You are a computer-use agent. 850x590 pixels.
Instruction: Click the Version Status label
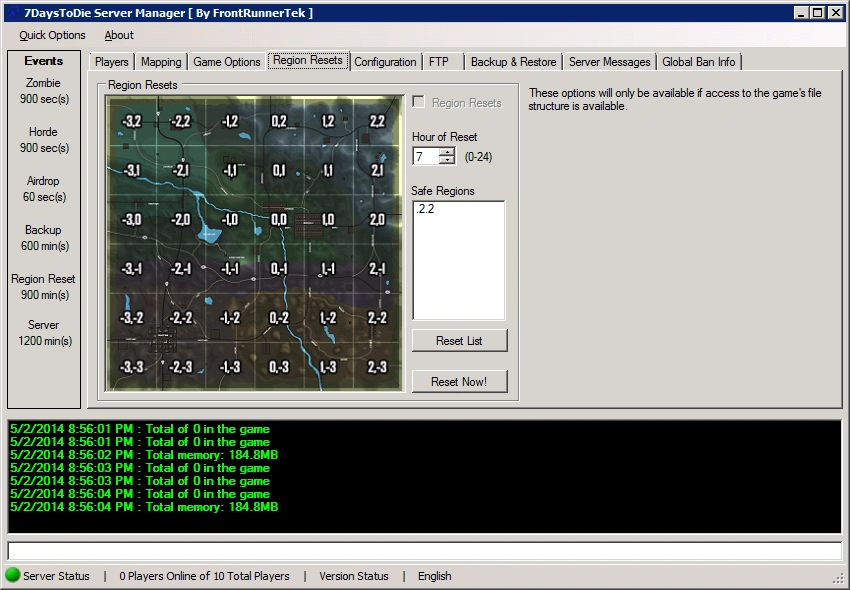353,576
